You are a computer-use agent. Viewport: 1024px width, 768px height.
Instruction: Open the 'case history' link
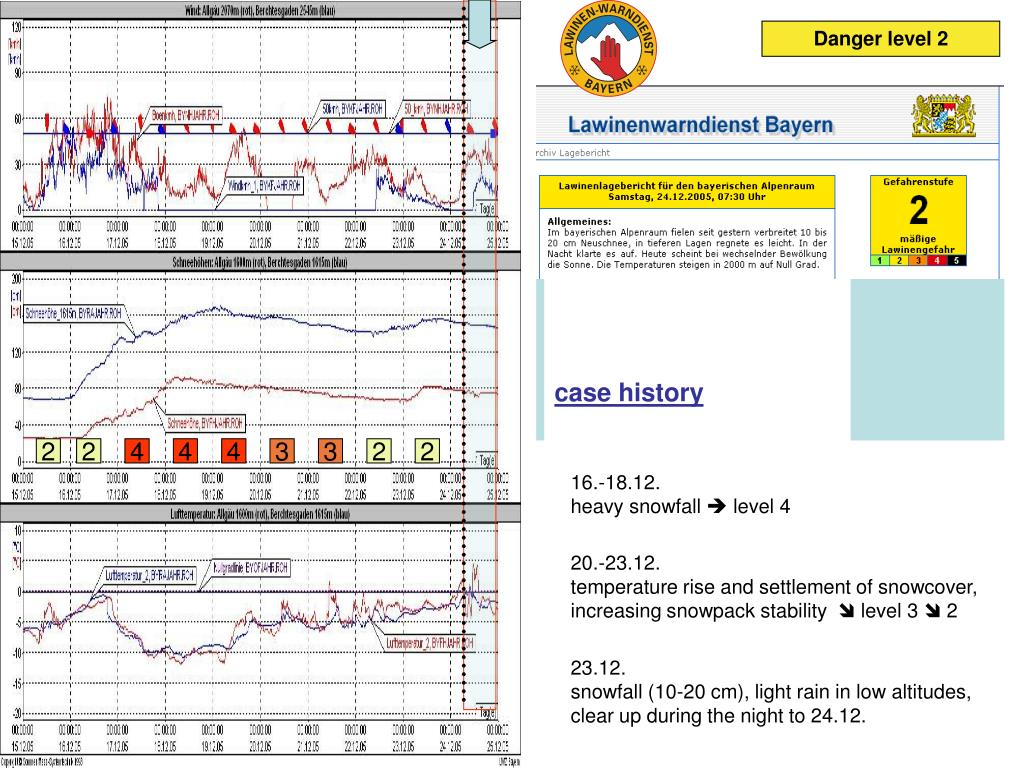click(628, 392)
